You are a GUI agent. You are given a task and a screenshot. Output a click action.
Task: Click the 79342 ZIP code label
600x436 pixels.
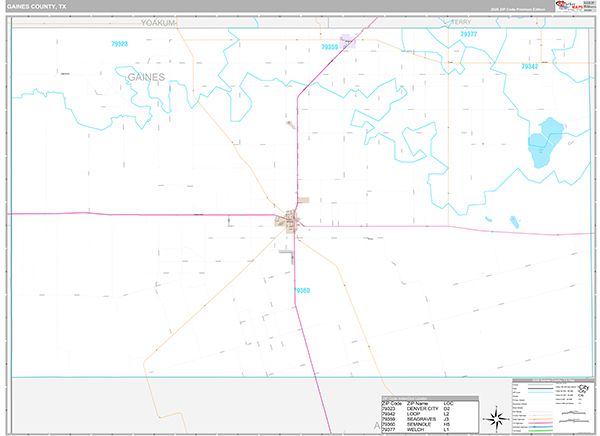[530, 65]
